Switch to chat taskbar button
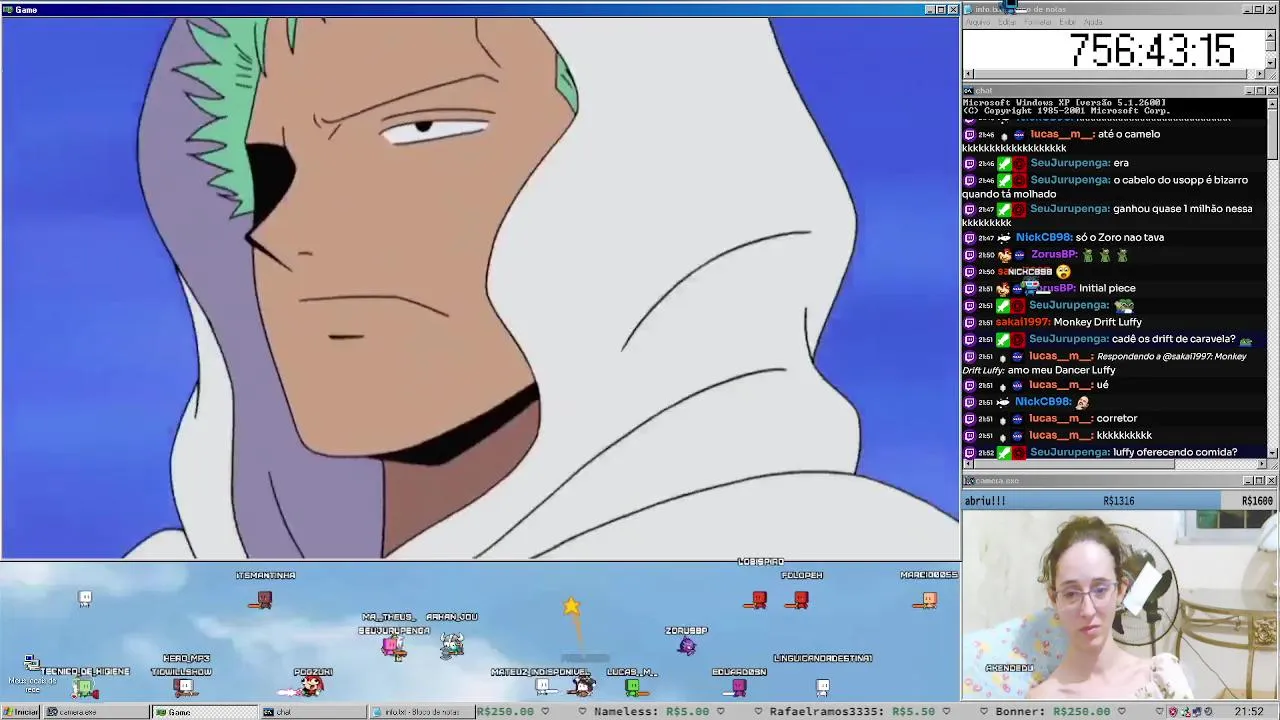This screenshot has width=1280, height=720. coord(313,712)
